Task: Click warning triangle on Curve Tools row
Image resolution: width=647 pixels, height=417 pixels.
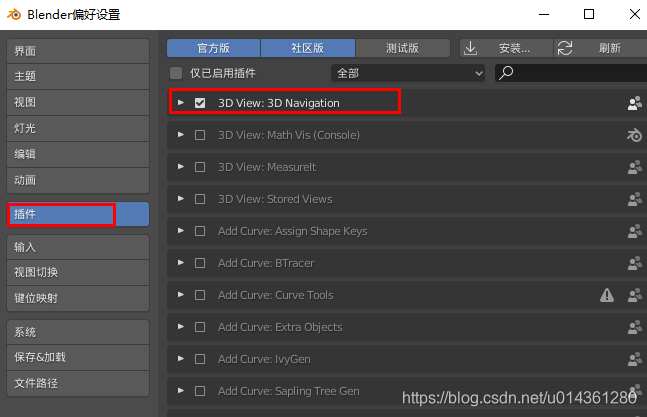Action: 607,295
